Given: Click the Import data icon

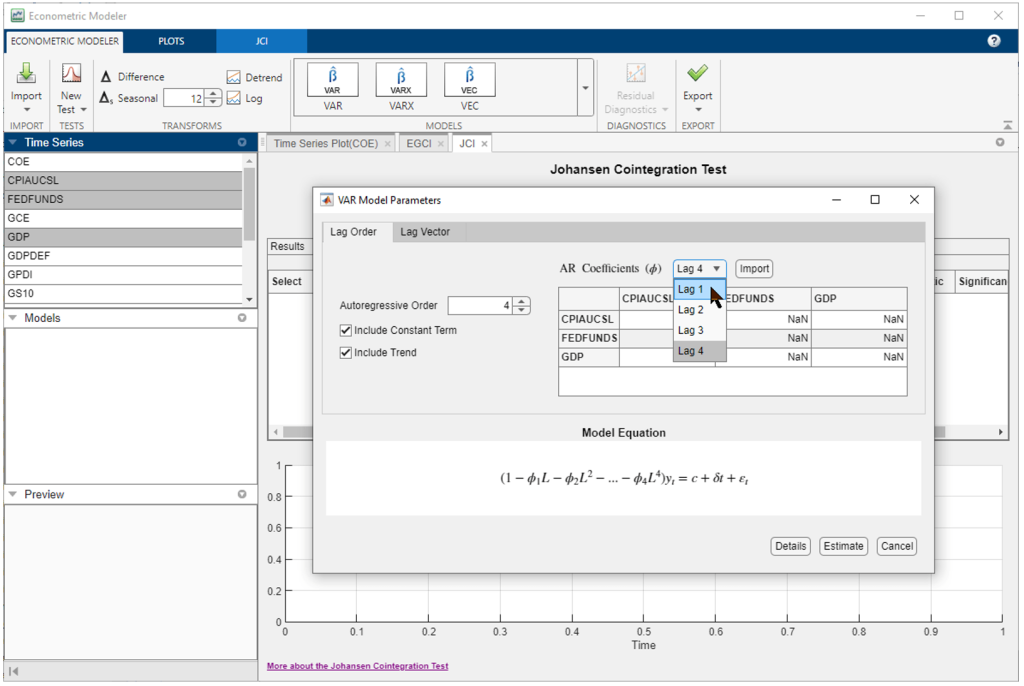Looking at the screenshot, I should pos(26,74).
